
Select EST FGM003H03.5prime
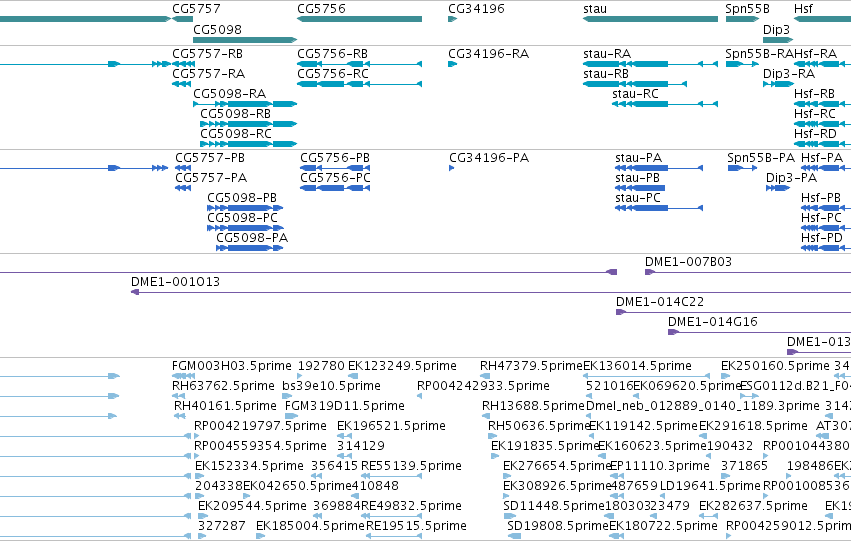(x=232, y=366)
